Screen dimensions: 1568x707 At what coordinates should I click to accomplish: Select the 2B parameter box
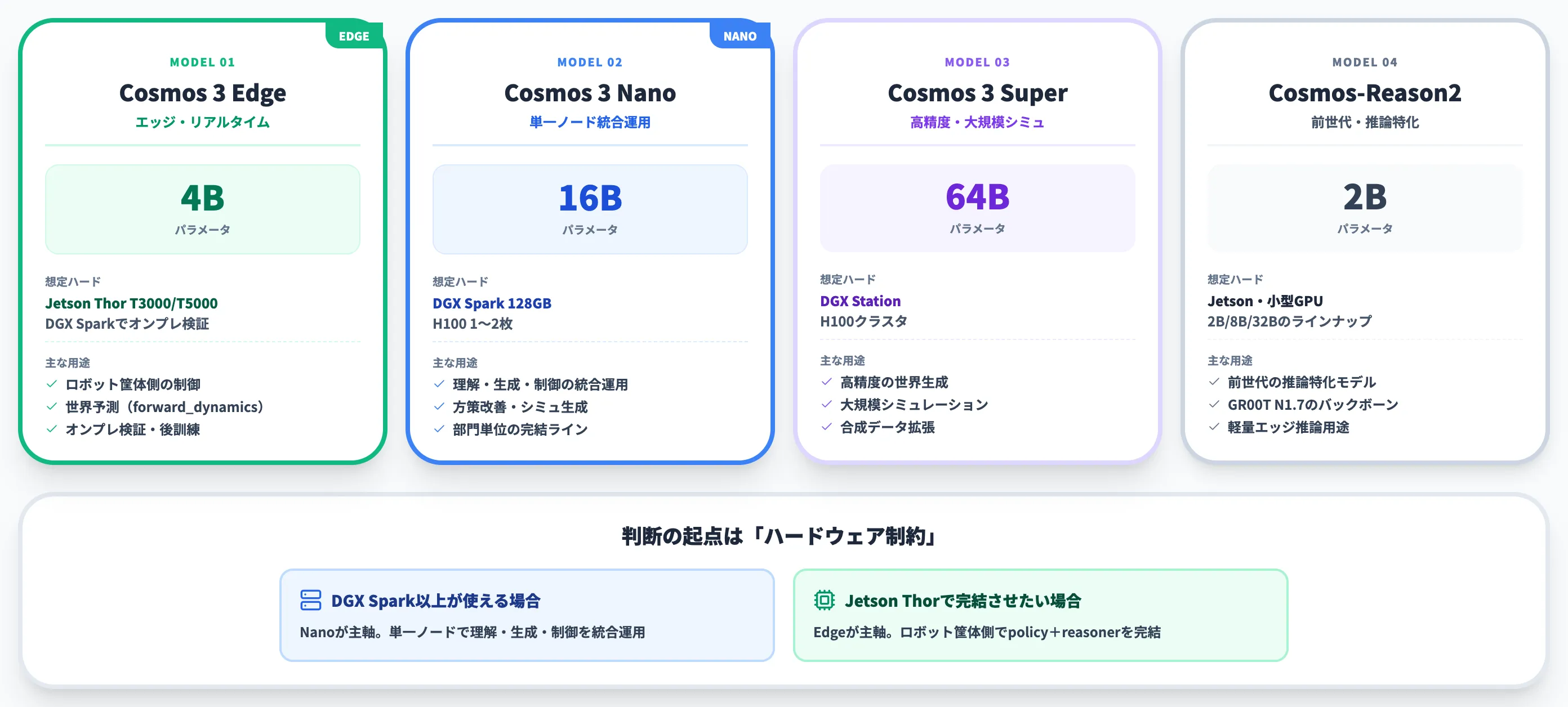click(x=1365, y=208)
